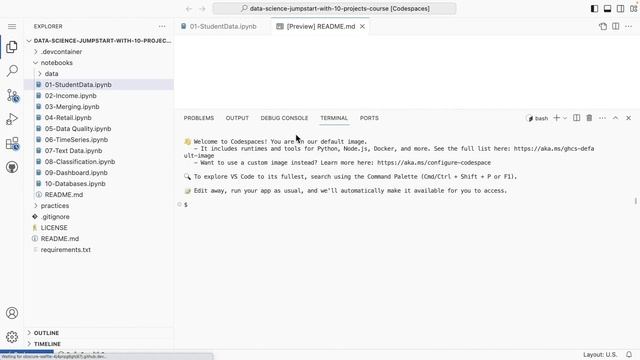Open the hamburger application menu
640x360 pixels.
[x=12, y=27]
